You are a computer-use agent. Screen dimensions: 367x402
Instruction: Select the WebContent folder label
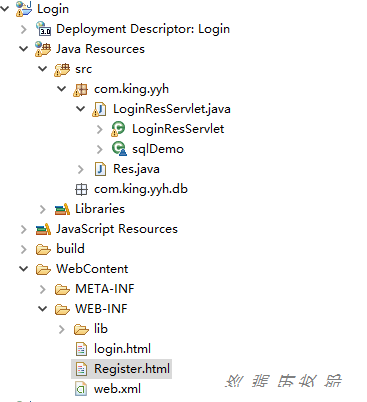[92, 269]
